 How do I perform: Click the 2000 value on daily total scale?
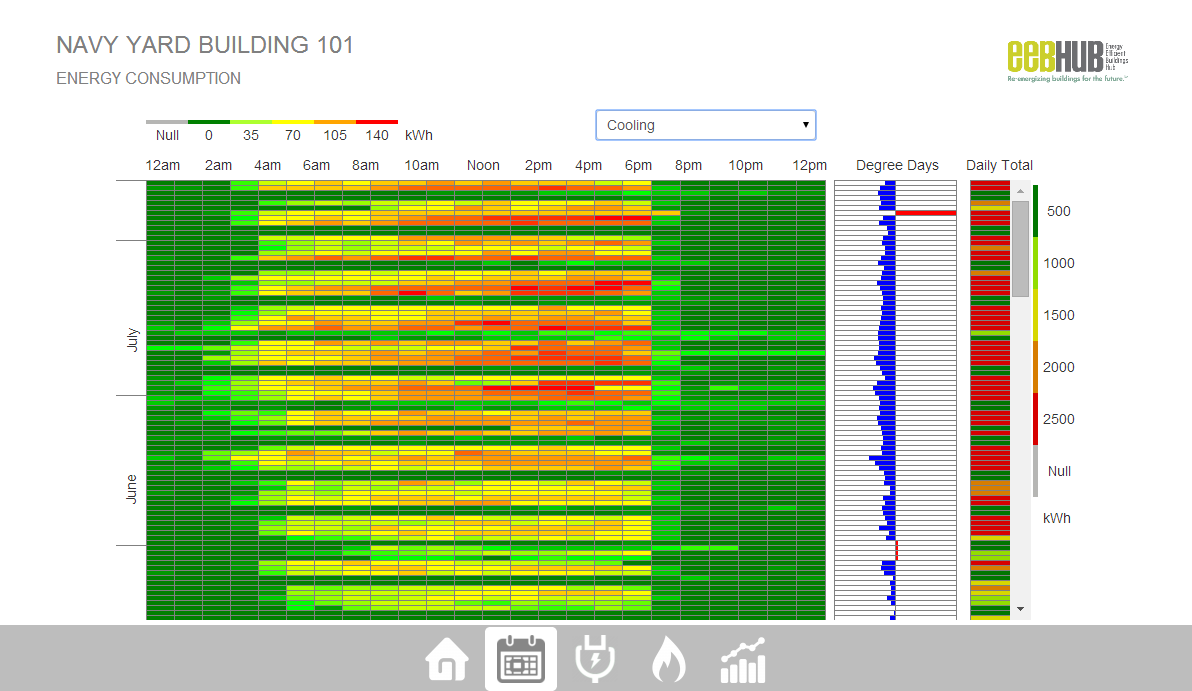pyautogui.click(x=1058, y=367)
